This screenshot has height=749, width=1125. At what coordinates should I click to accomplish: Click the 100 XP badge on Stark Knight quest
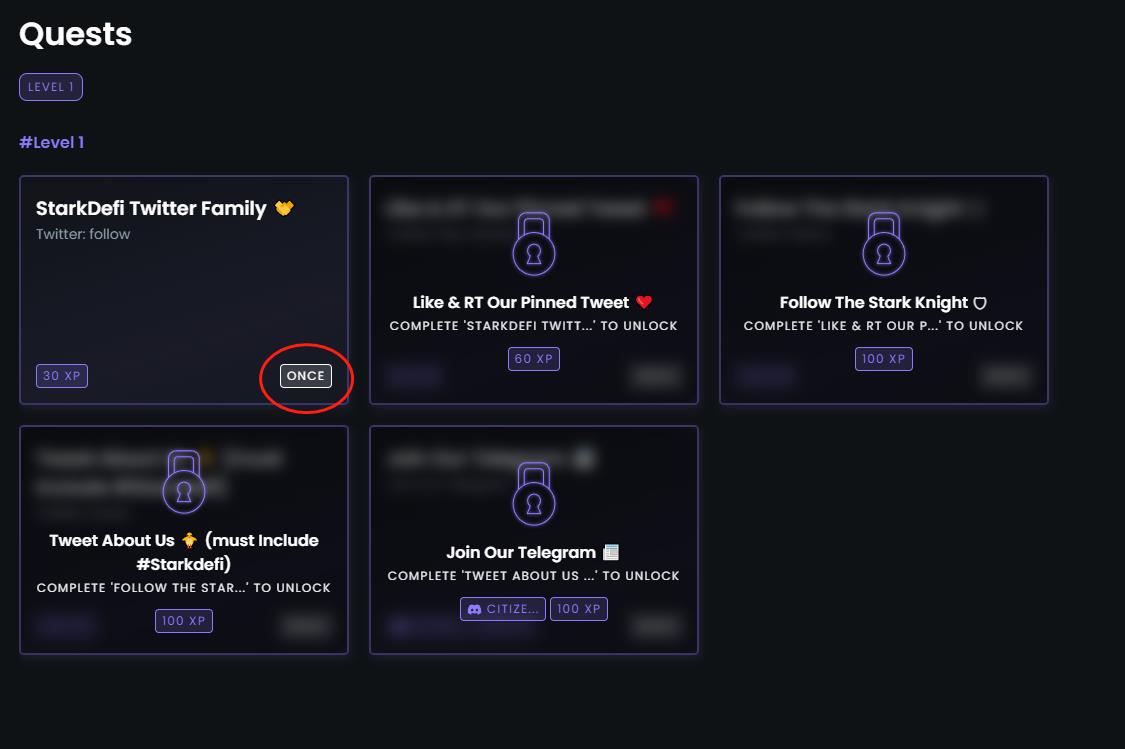coord(884,358)
